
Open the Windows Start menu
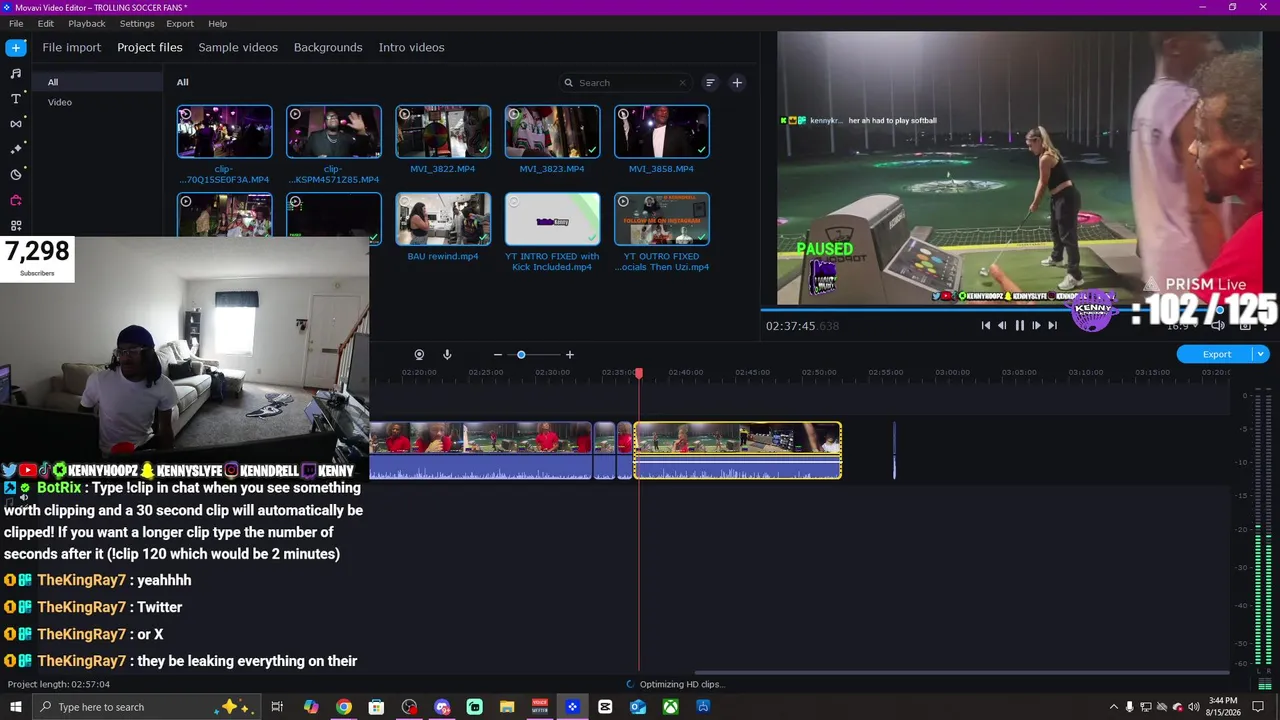pos(15,707)
